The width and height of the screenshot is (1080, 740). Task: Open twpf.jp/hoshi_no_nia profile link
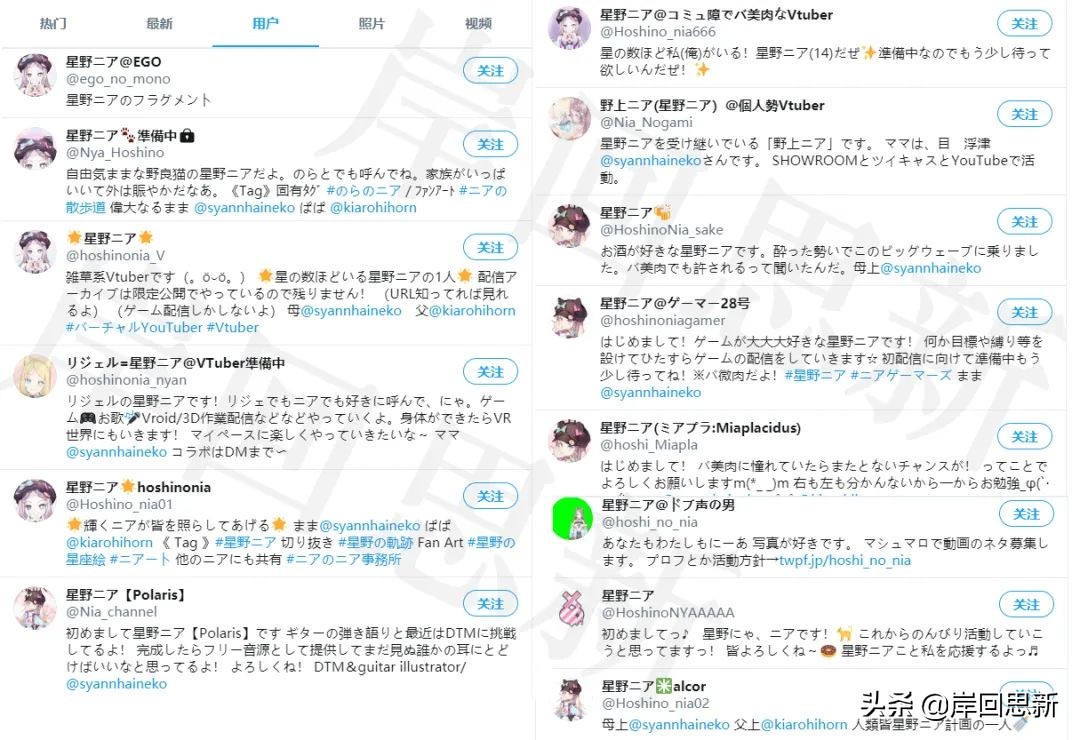[x=845, y=560]
